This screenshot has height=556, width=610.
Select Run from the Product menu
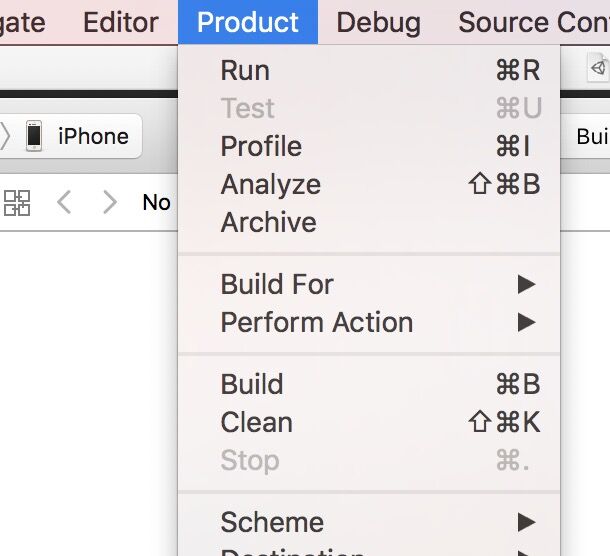tap(245, 71)
